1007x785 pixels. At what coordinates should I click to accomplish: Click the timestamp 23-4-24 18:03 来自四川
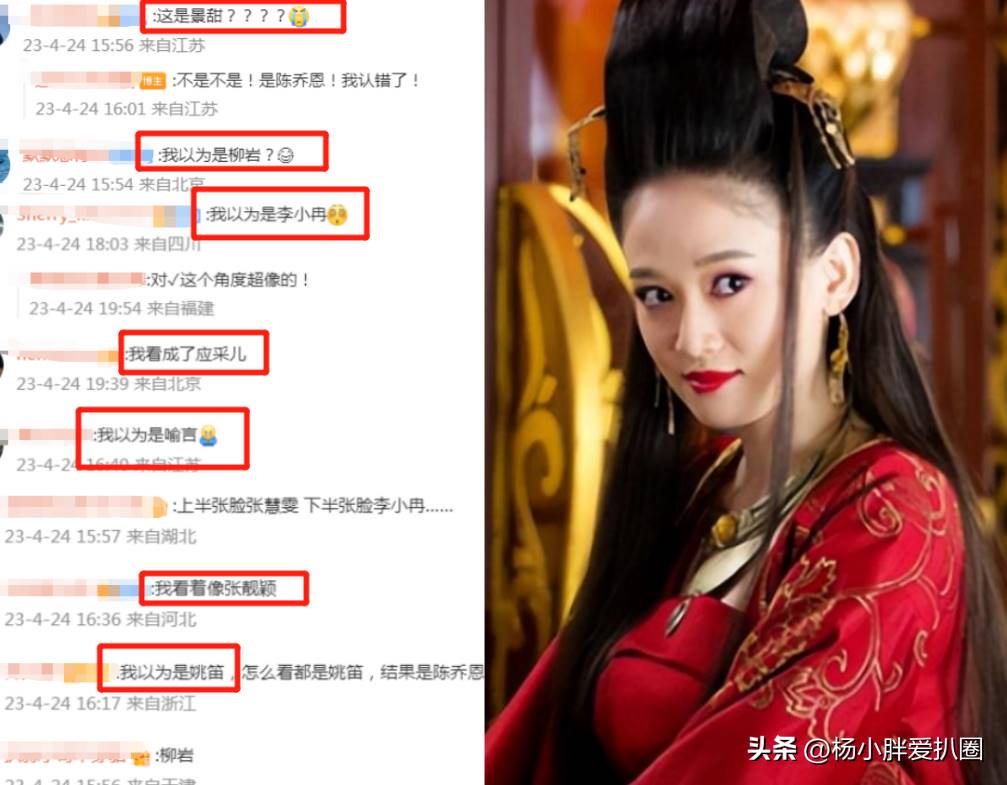[x=109, y=244]
